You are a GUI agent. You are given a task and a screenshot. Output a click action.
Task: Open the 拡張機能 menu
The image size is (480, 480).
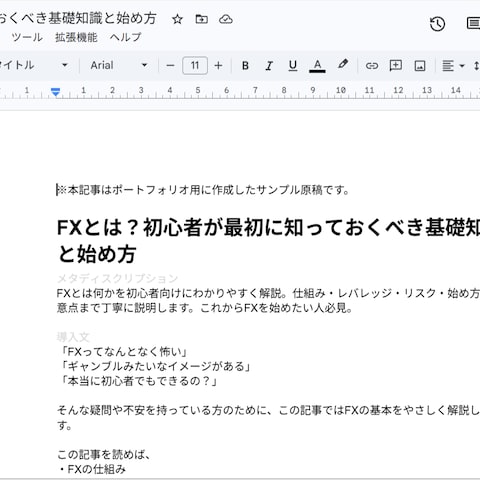(76, 37)
